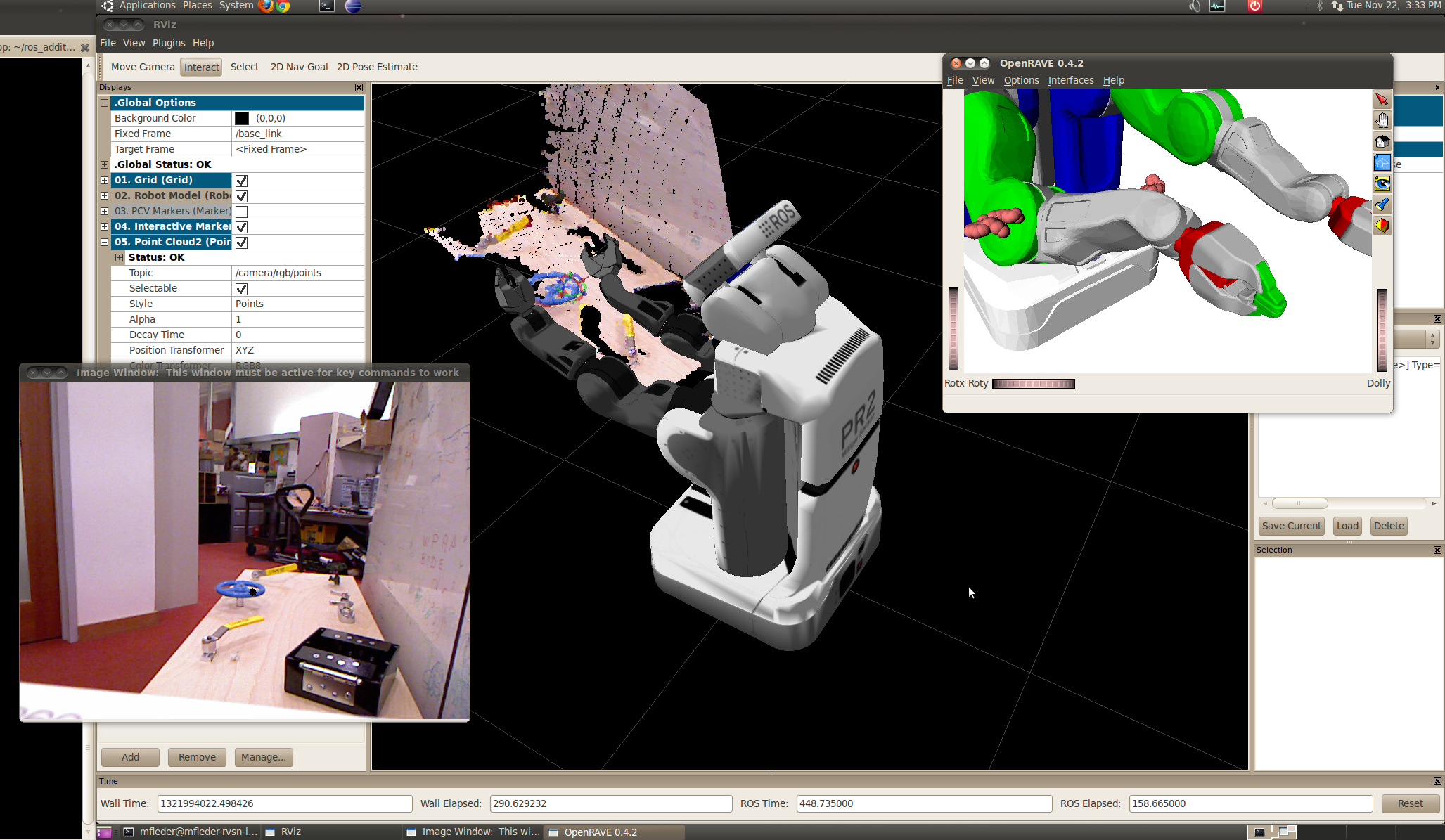Click the show desktop icon in bottom panel
Viewport: 1445px width, 840px height.
[103, 832]
